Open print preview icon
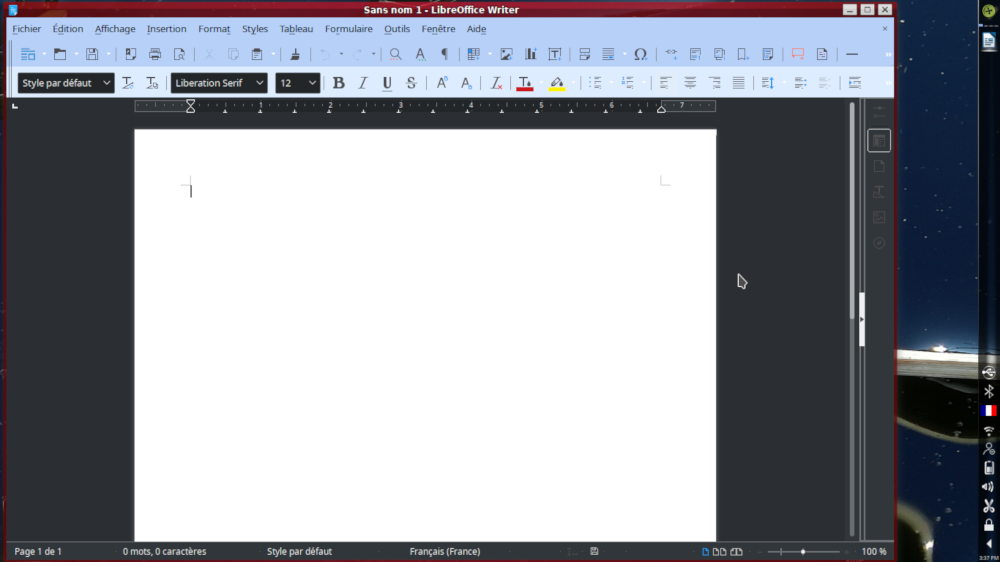1000x562 pixels. click(179, 54)
